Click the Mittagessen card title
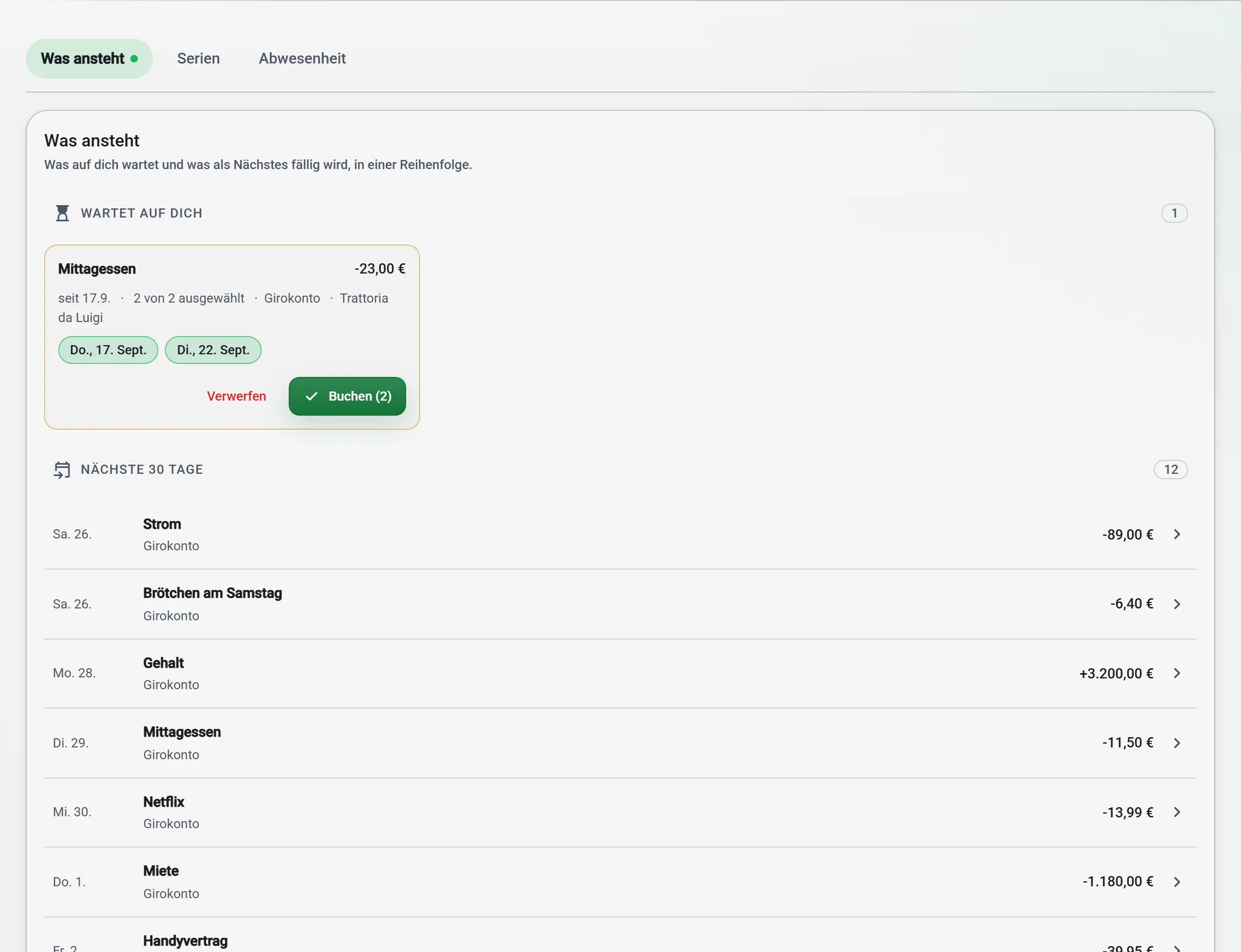Screen dimensions: 1241x952 pyautogui.click(x=97, y=269)
